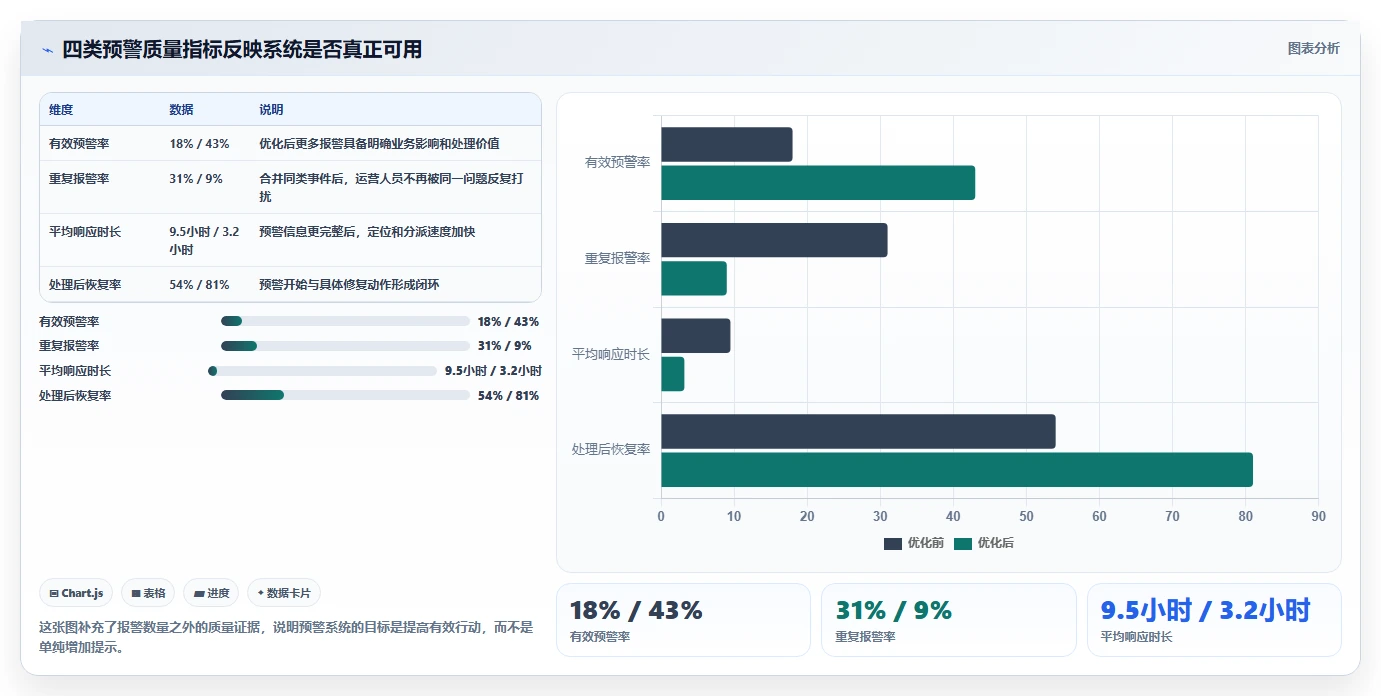The width and height of the screenshot is (1381, 696).
Task: Click the blue 9.5小时 / 3.2小时 data card
Action: coord(1214,620)
